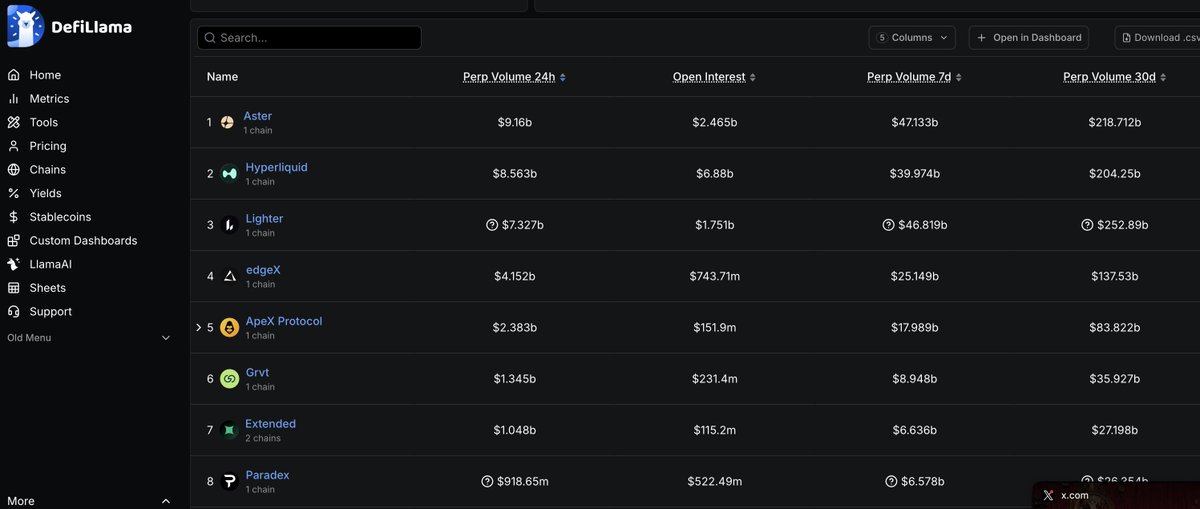Click the Chains globe icon
The image size is (1200, 509).
coord(13,170)
